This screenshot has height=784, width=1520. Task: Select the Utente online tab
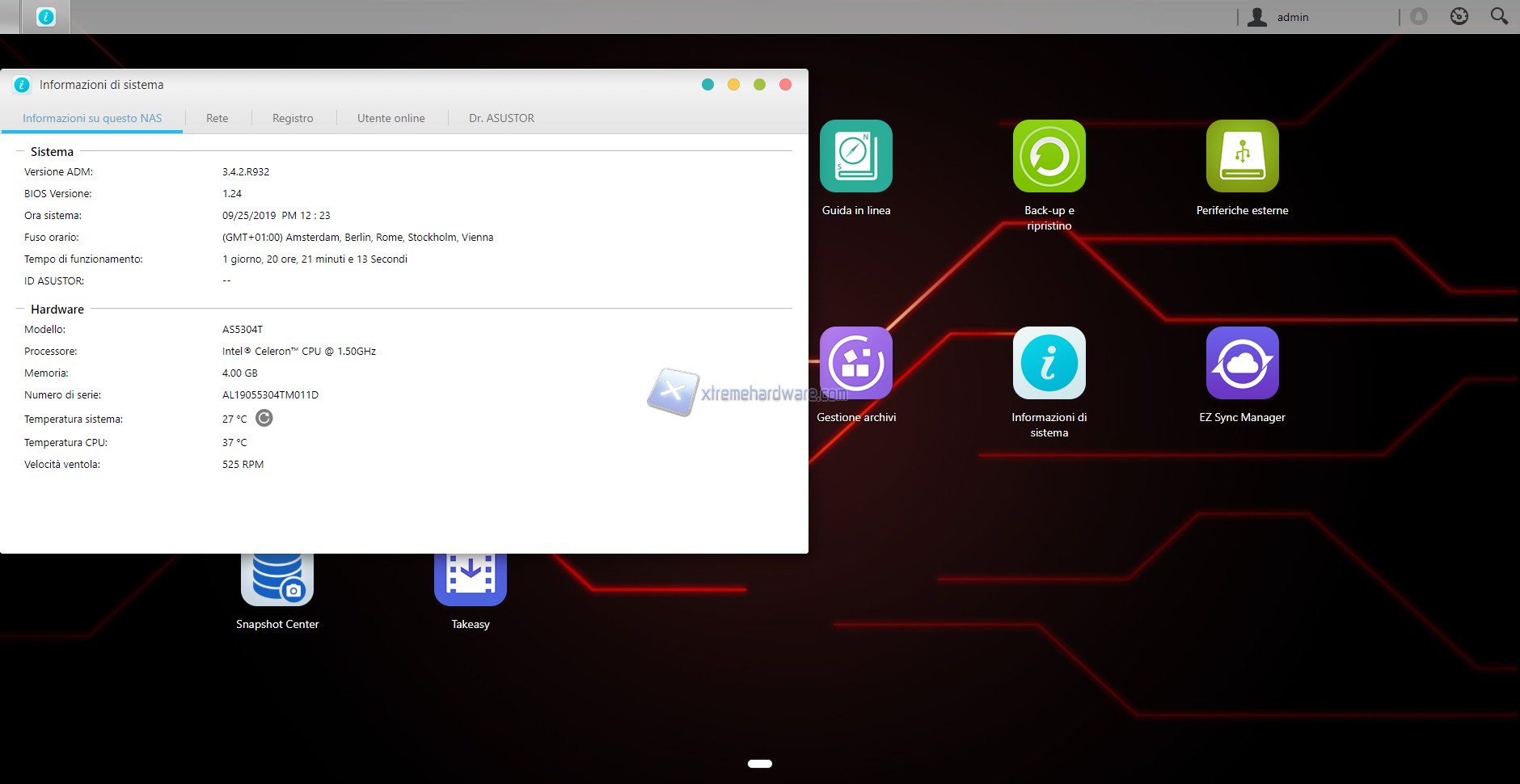point(391,118)
